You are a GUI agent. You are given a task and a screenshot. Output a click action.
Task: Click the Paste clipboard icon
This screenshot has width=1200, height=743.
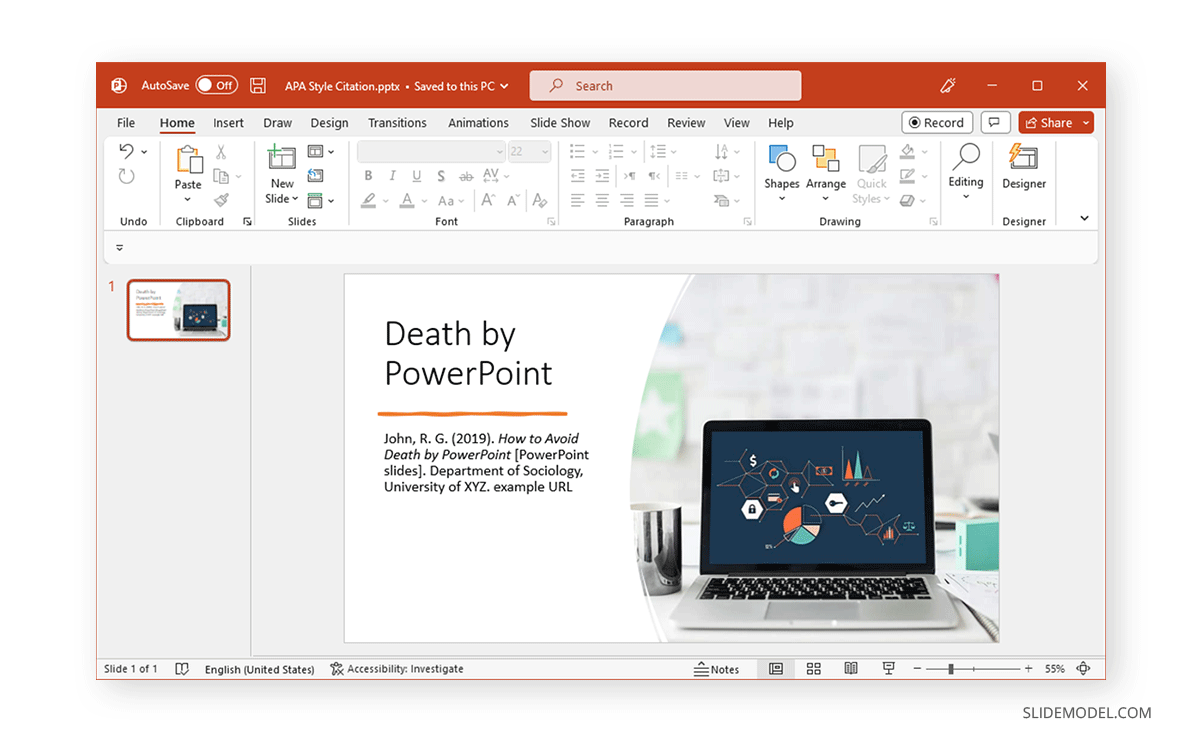coord(188,160)
